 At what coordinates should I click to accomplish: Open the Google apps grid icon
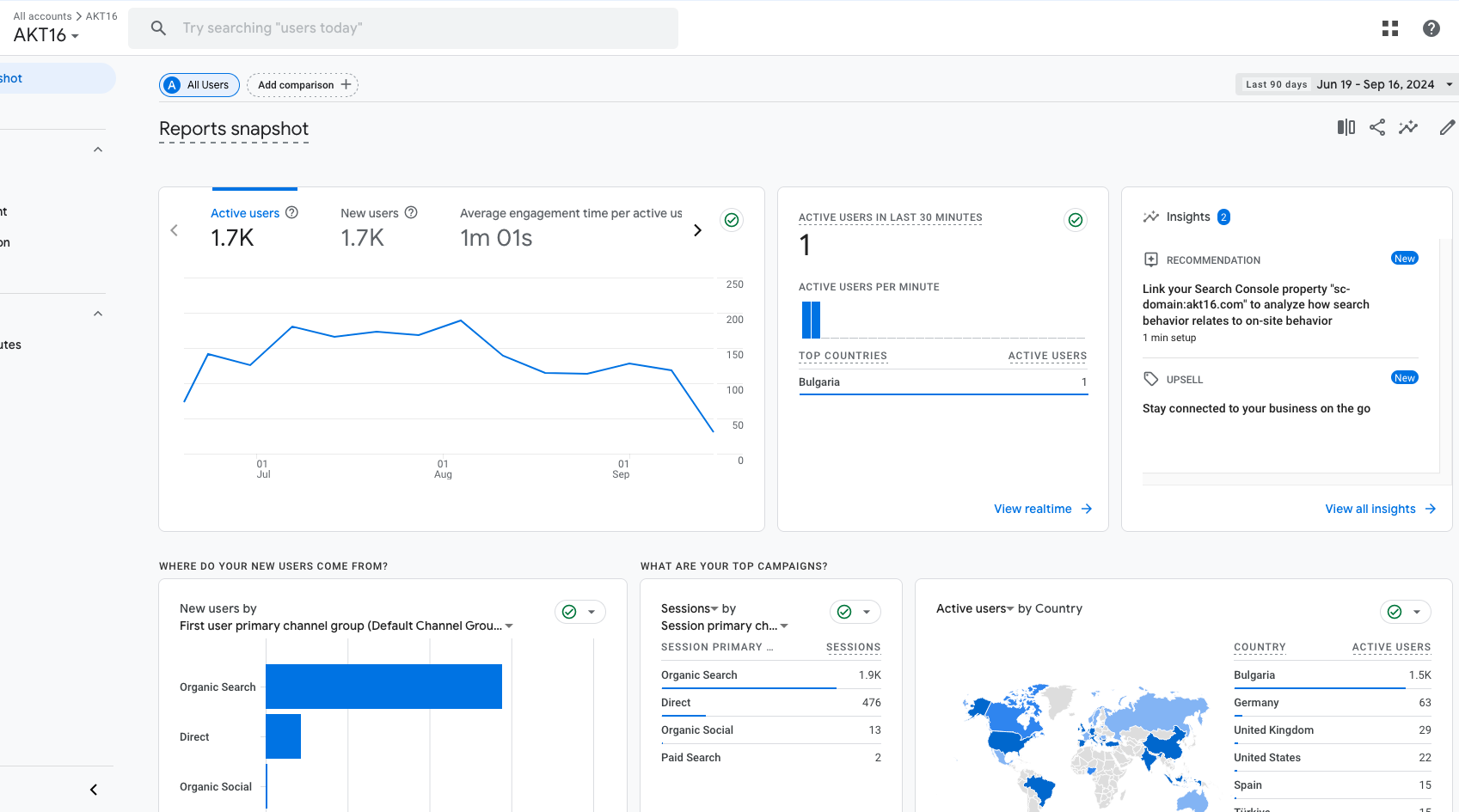pyautogui.click(x=1390, y=28)
